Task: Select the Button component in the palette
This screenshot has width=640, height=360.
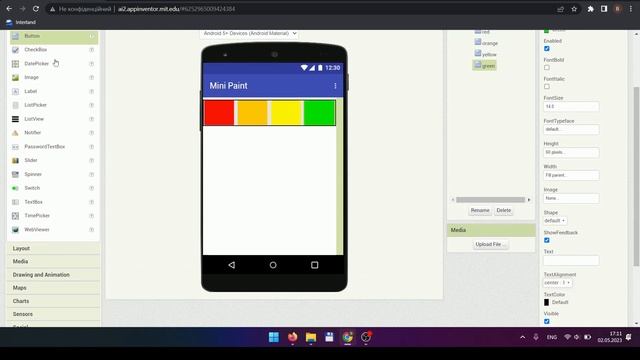Action: 54,36
